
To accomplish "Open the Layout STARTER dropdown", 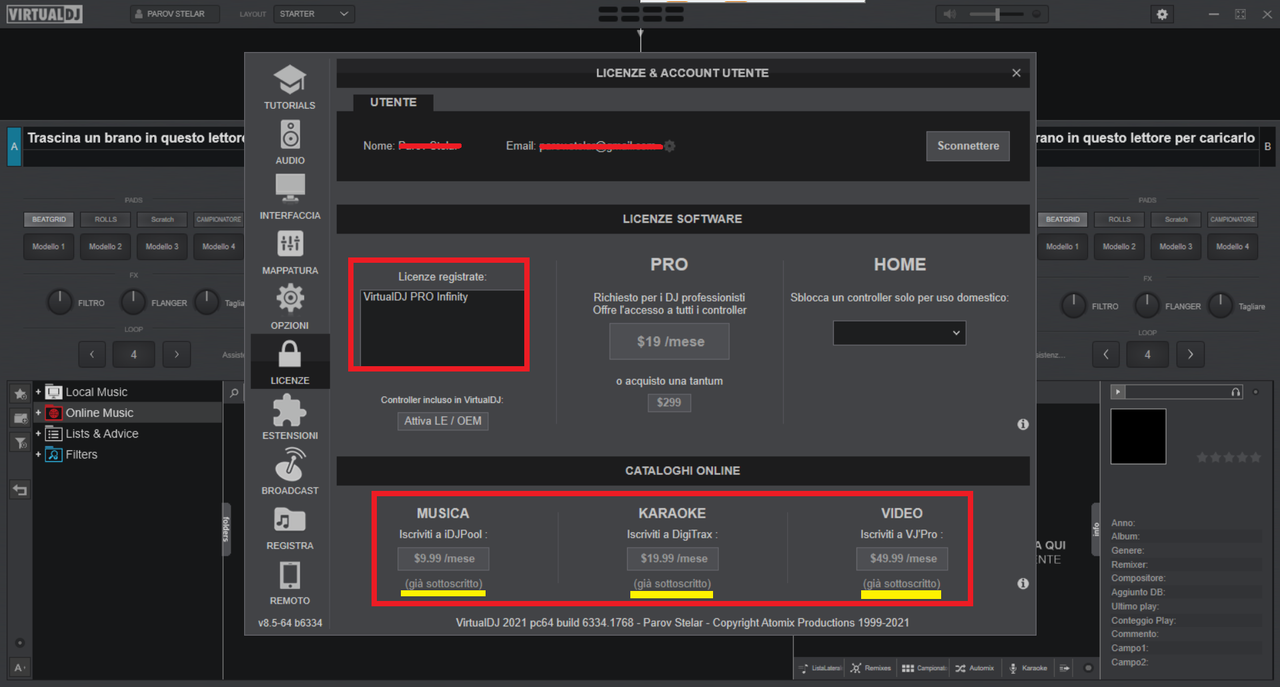I will 314,14.
